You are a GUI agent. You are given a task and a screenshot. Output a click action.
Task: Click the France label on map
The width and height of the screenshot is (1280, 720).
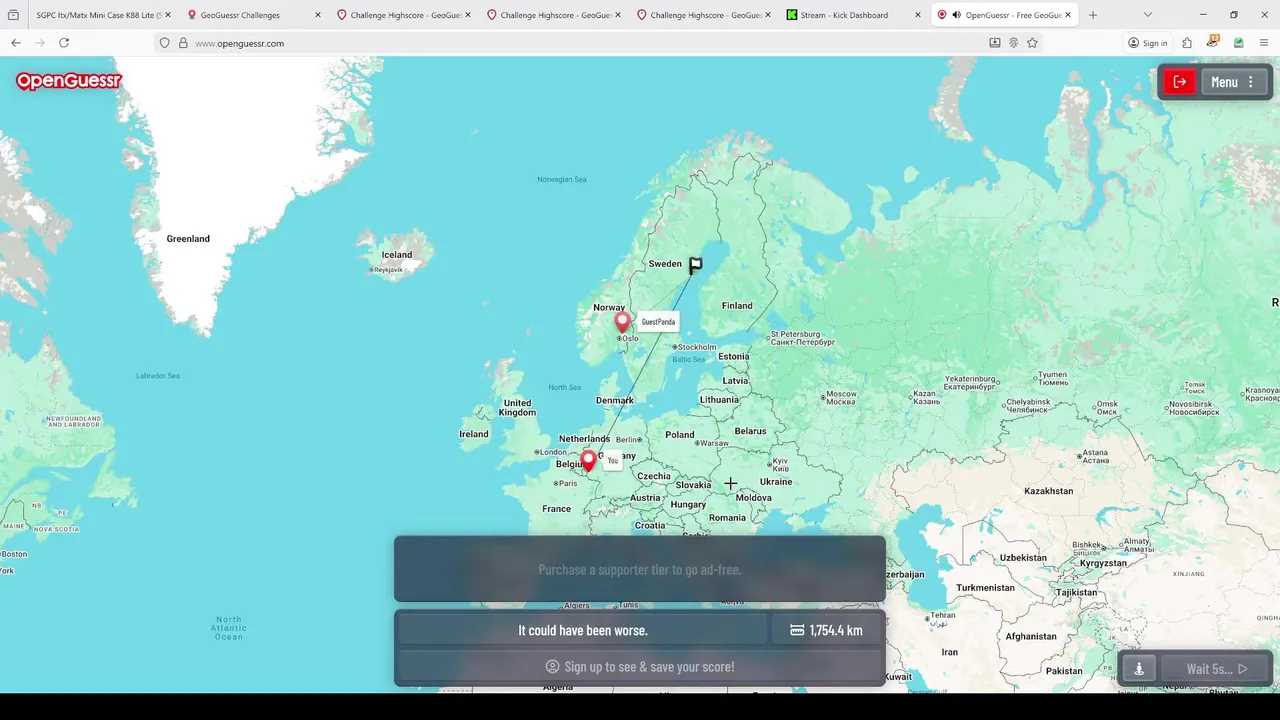pyautogui.click(x=556, y=509)
